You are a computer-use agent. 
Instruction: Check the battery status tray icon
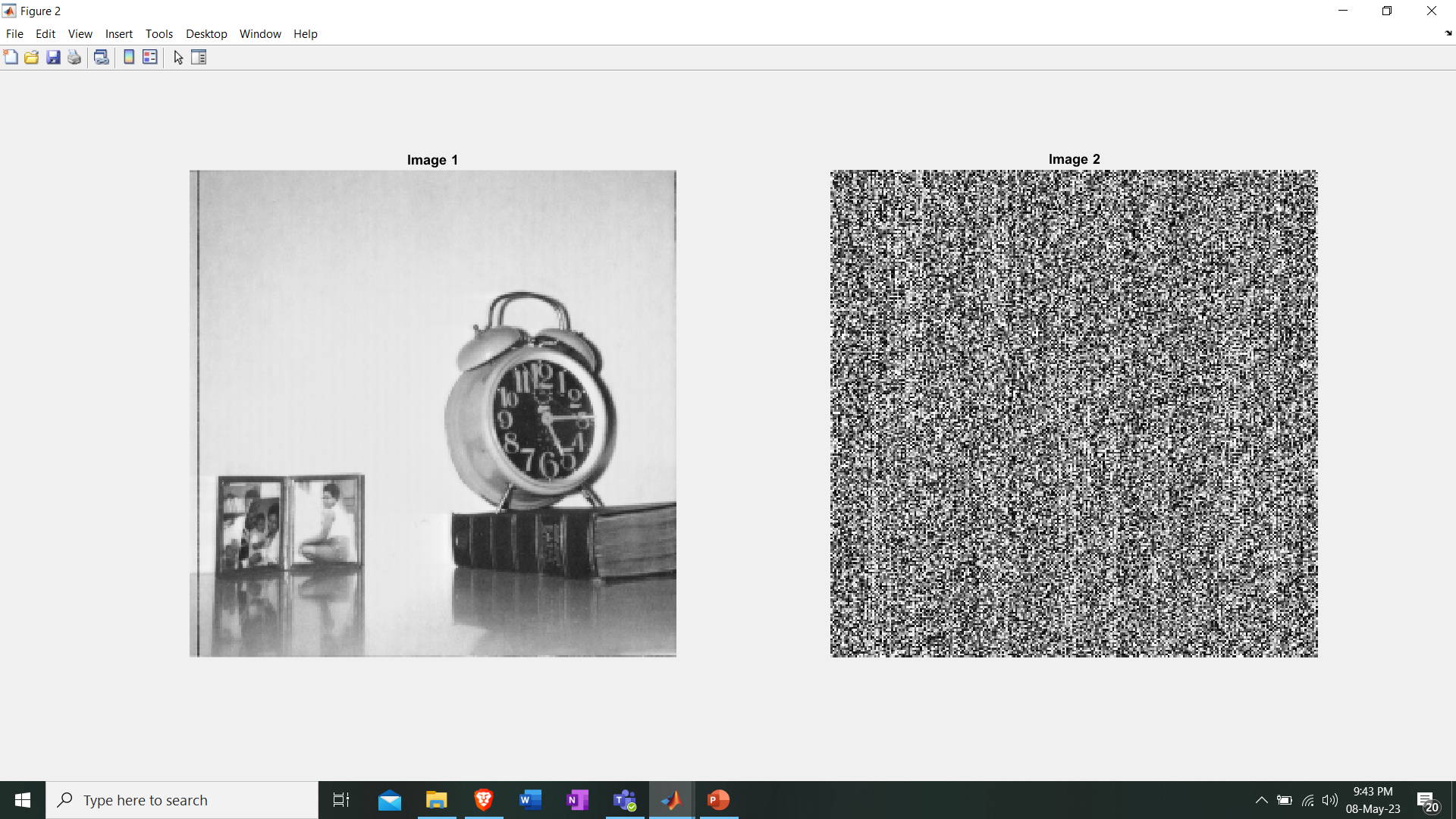(x=1285, y=800)
